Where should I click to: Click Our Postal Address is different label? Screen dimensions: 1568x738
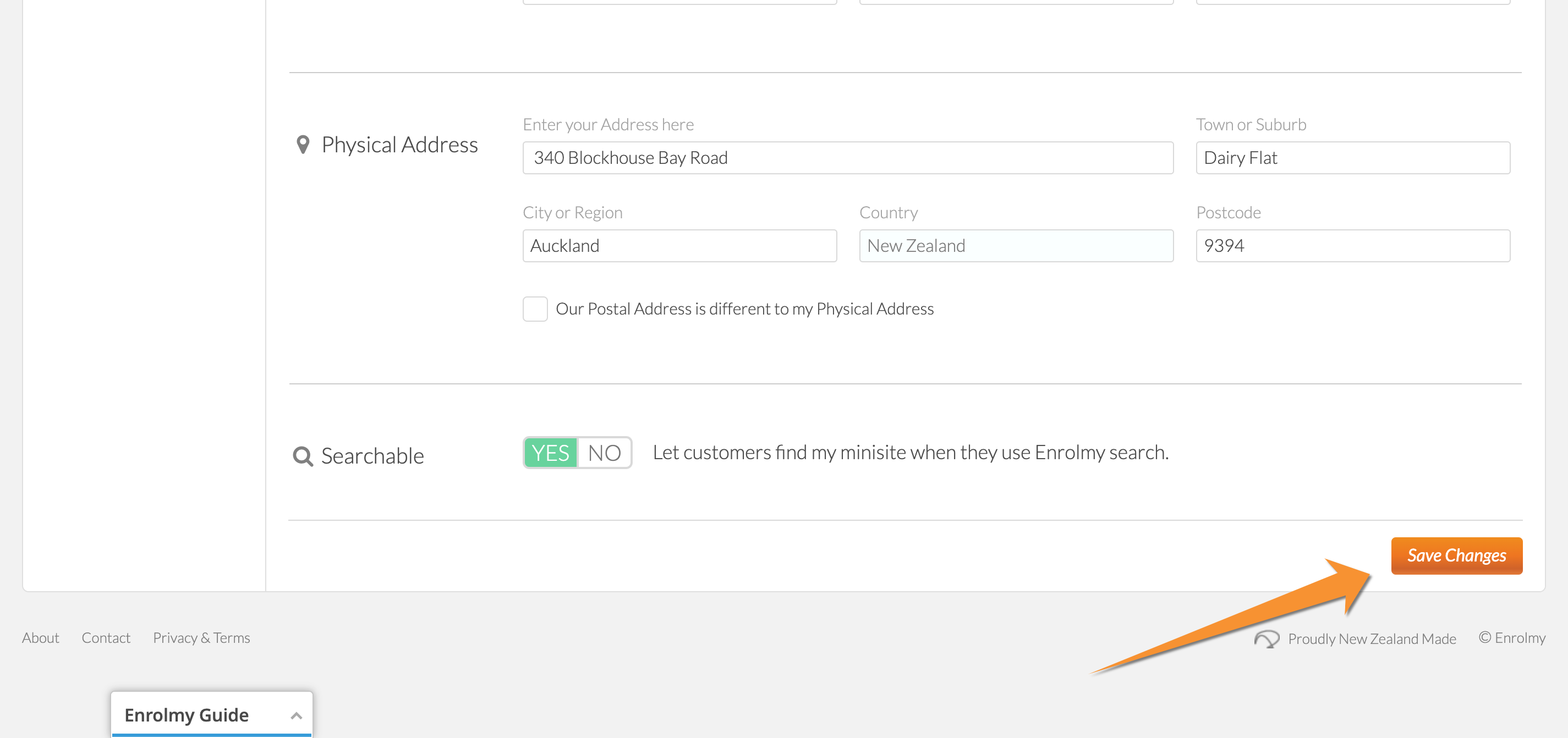(x=744, y=309)
